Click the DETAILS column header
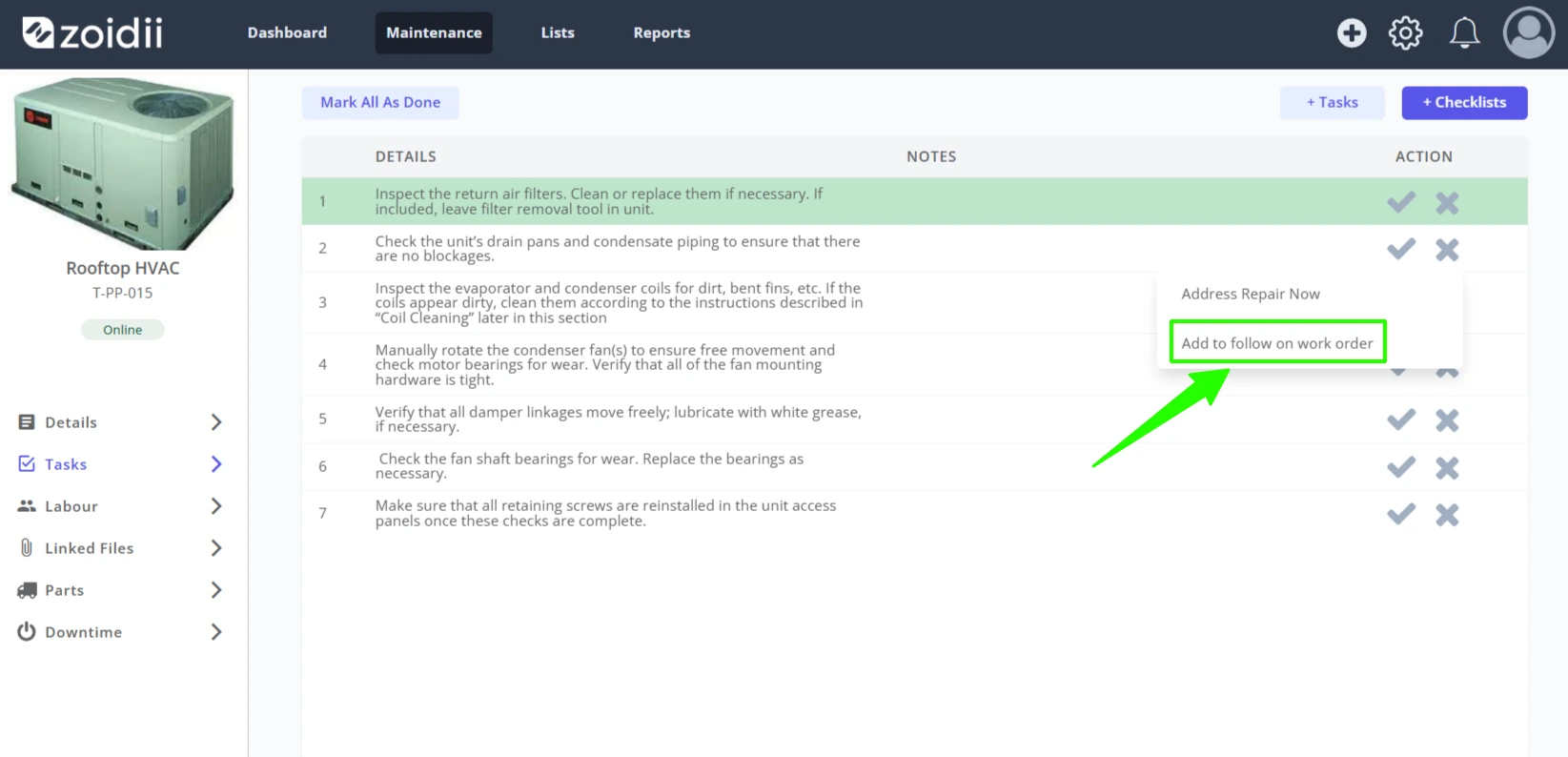Viewport: 1568px width, 757px height. point(405,156)
